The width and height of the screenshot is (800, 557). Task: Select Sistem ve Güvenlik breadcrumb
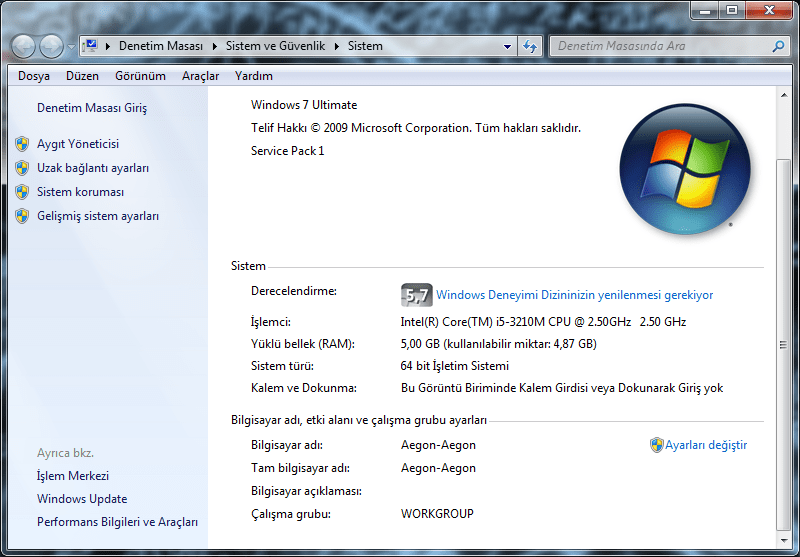click(276, 46)
